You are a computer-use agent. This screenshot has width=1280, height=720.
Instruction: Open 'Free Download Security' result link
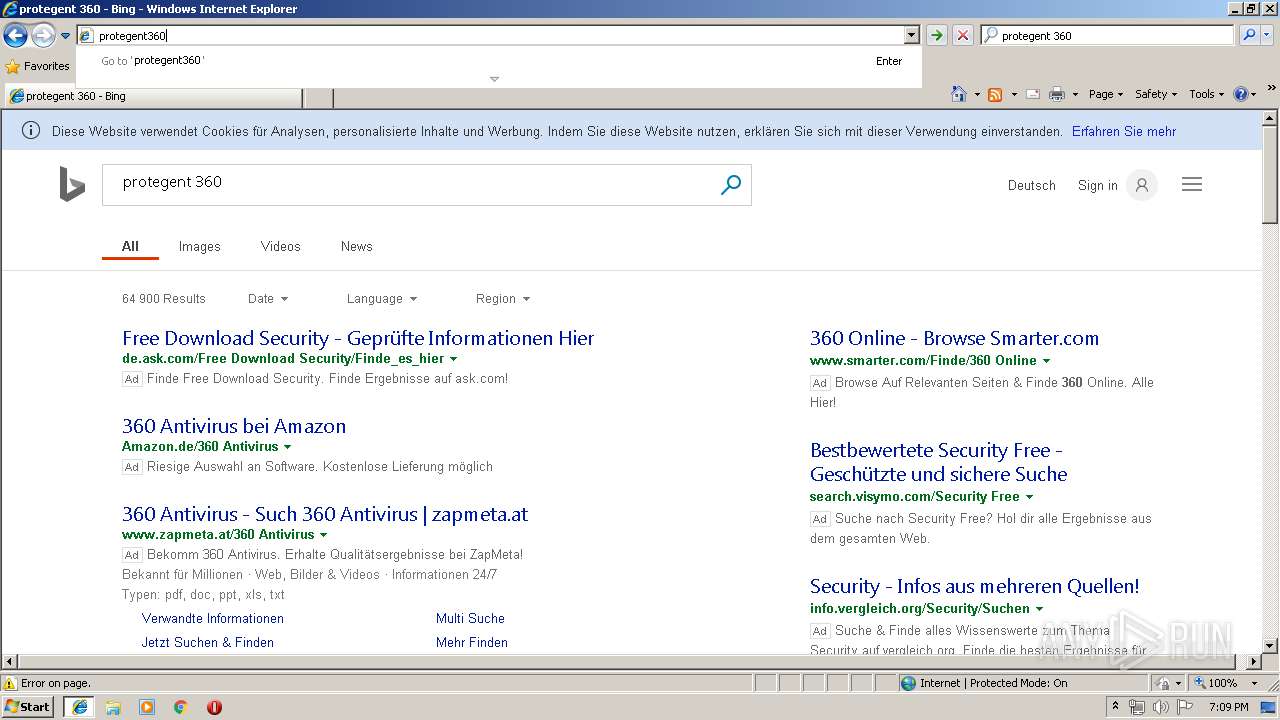point(358,338)
